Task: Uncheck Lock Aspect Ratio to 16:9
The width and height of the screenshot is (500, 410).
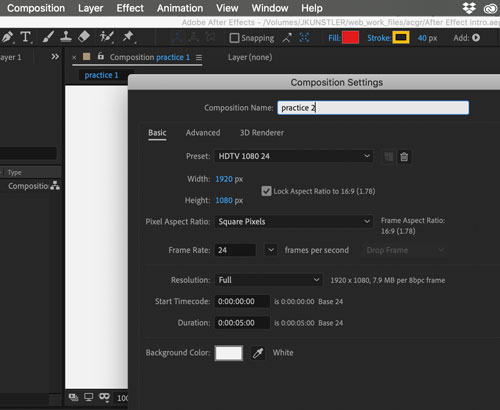Action: [266, 191]
